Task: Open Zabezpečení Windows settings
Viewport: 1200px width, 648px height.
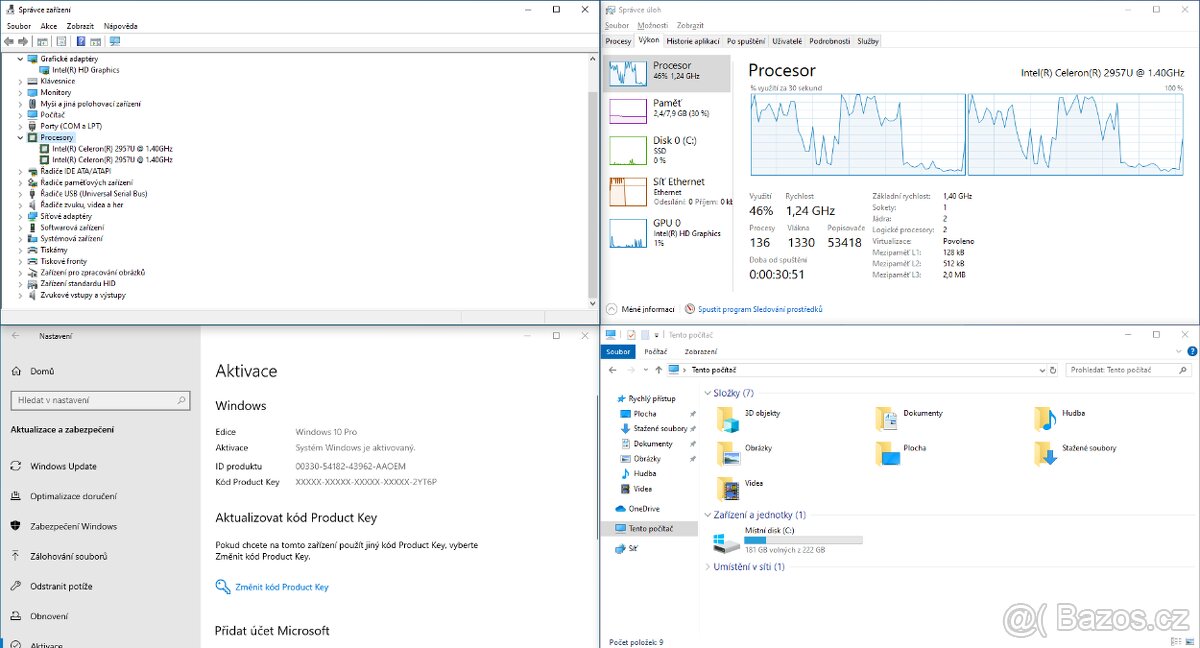Action: (73, 526)
